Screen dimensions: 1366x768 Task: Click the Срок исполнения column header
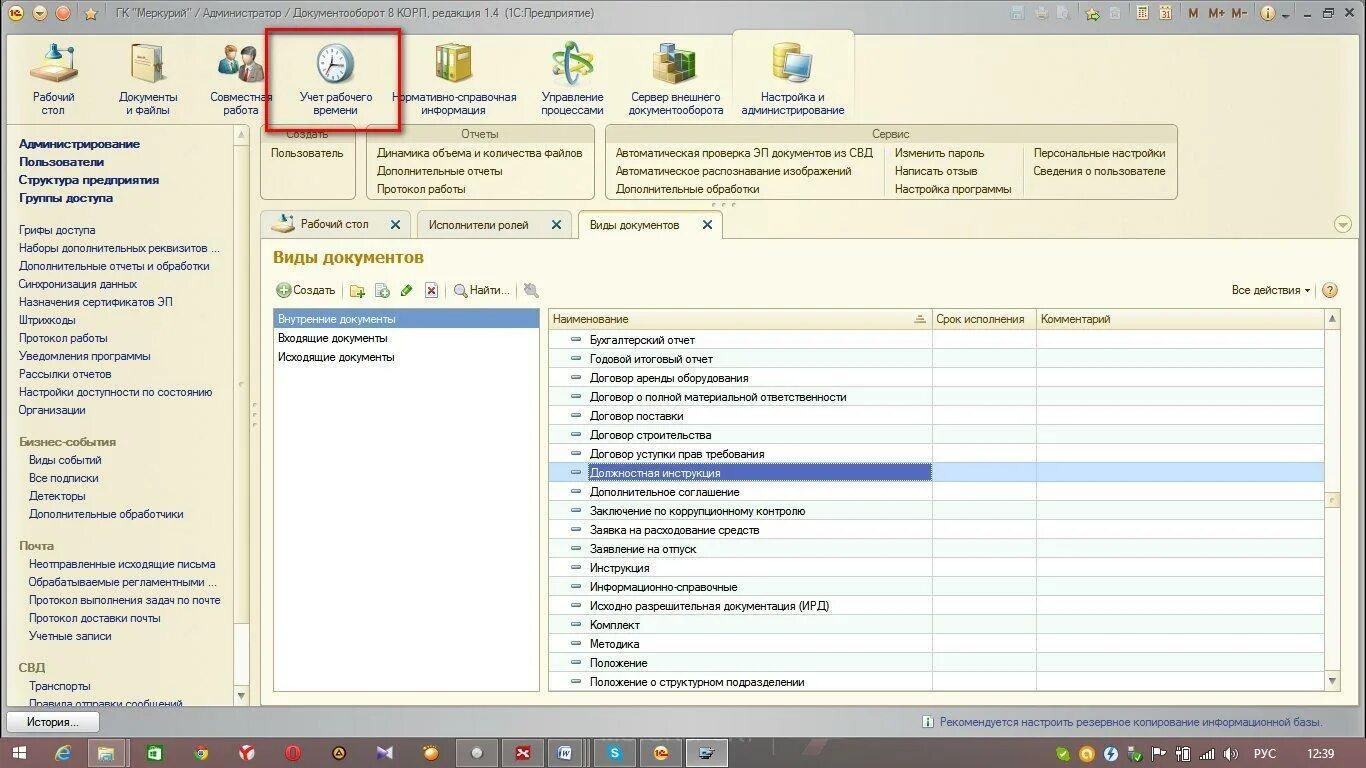984,319
